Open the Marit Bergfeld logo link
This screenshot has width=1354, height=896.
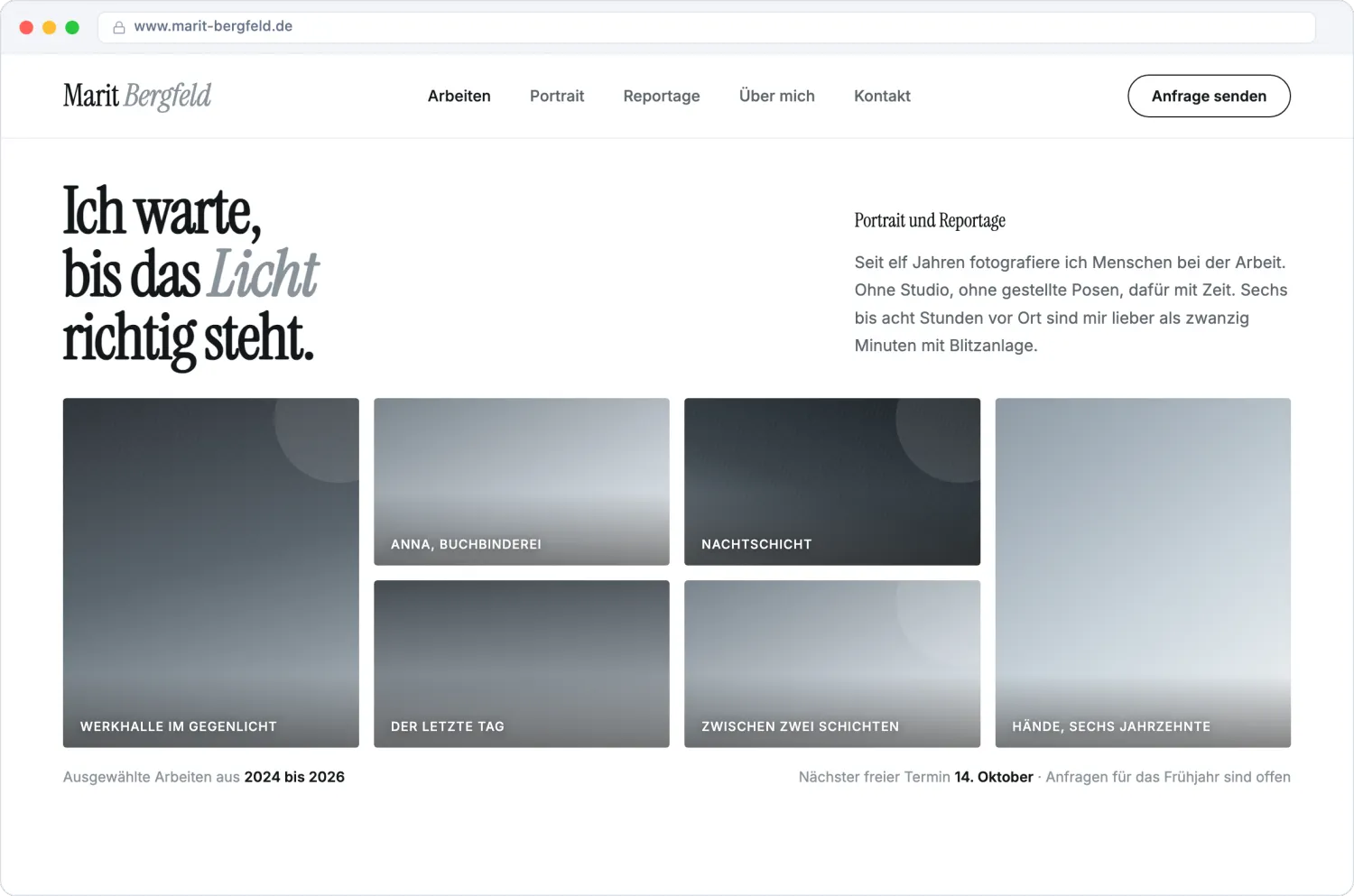click(x=137, y=96)
